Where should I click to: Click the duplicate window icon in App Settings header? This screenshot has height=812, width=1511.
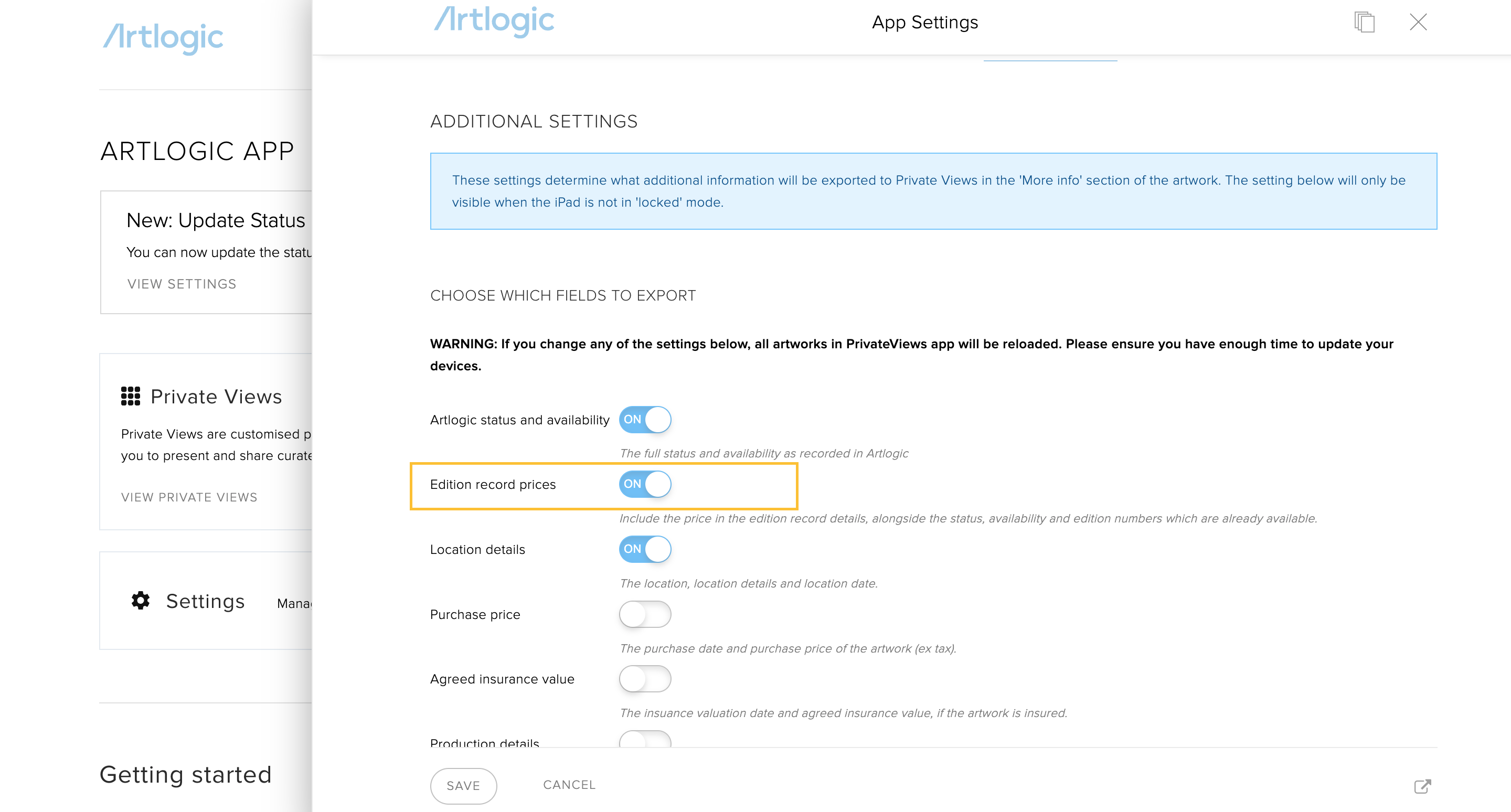1364,22
